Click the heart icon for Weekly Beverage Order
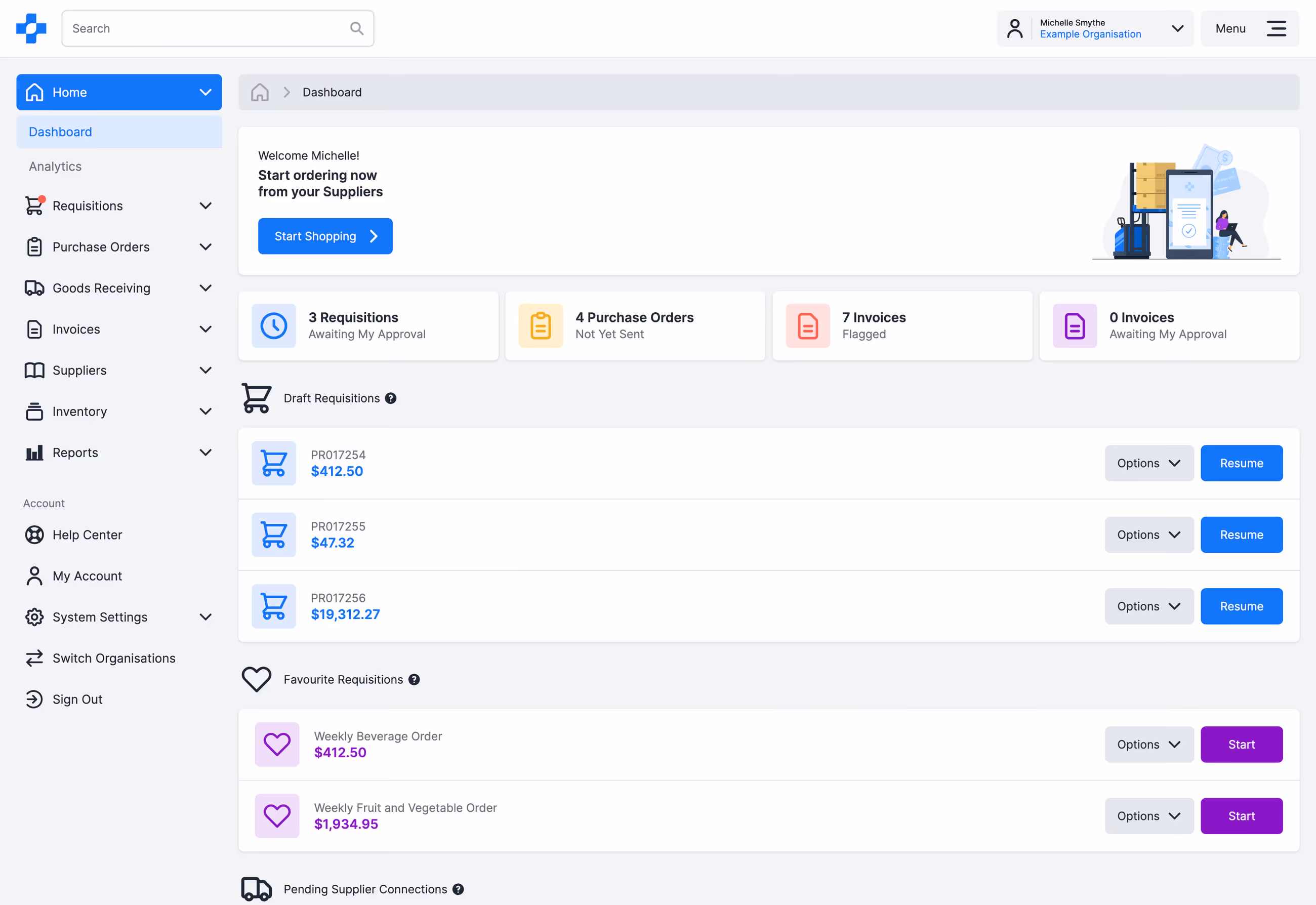 pos(277,745)
